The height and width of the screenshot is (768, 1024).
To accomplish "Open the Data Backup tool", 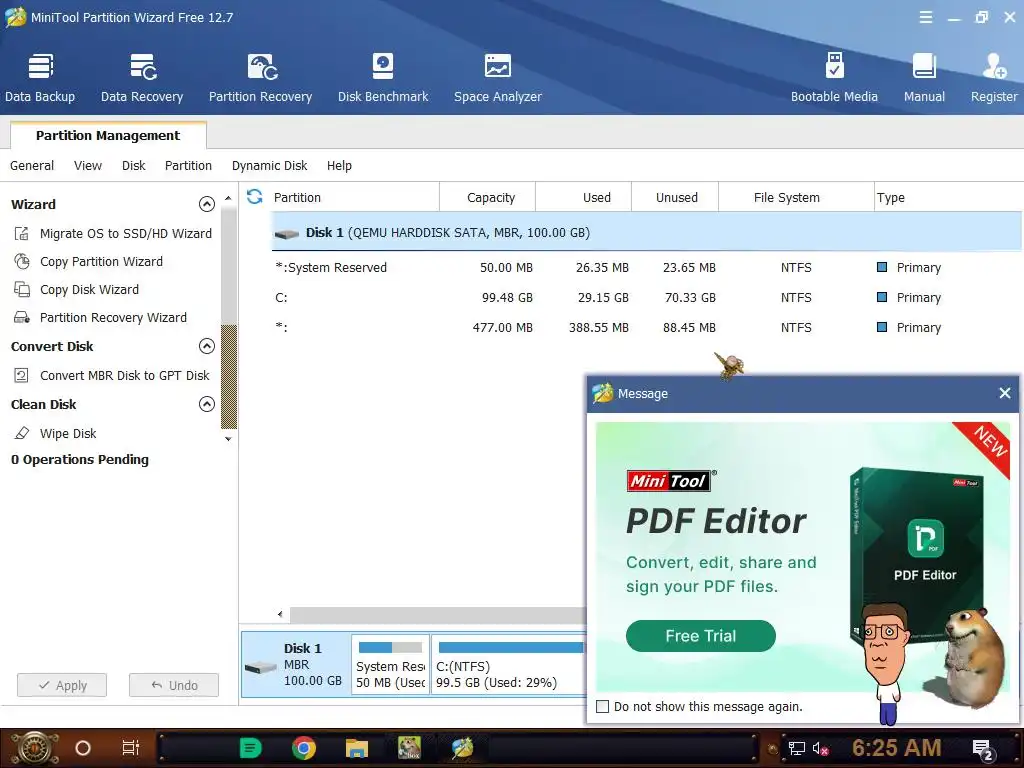I will [40, 78].
